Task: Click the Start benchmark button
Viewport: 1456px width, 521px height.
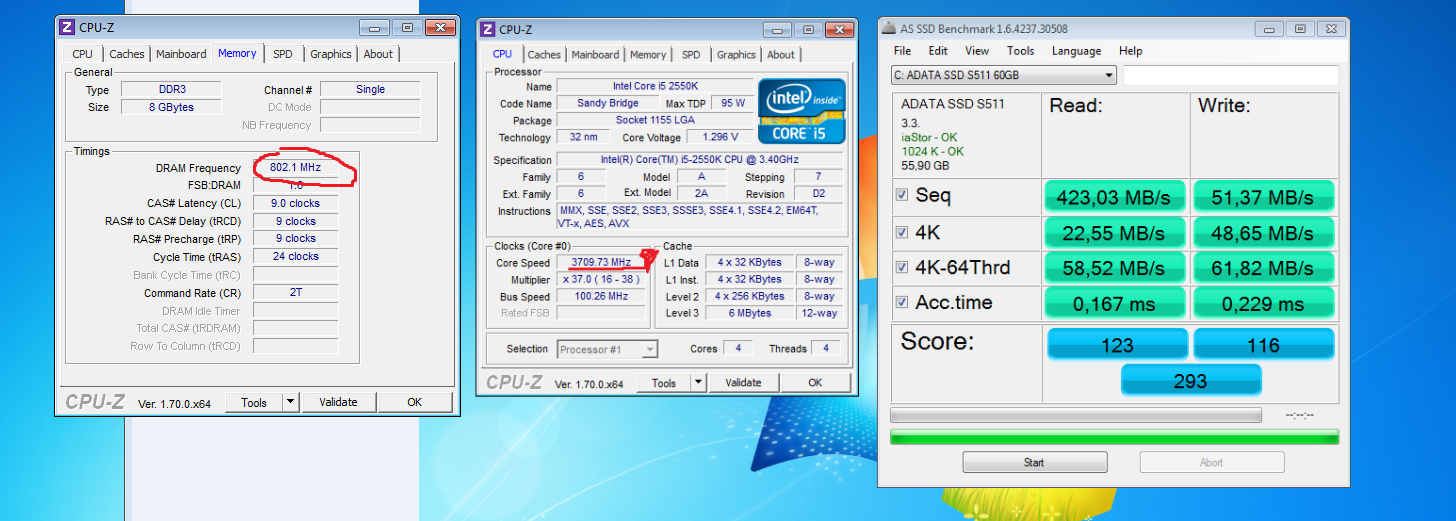Action: (x=1034, y=462)
